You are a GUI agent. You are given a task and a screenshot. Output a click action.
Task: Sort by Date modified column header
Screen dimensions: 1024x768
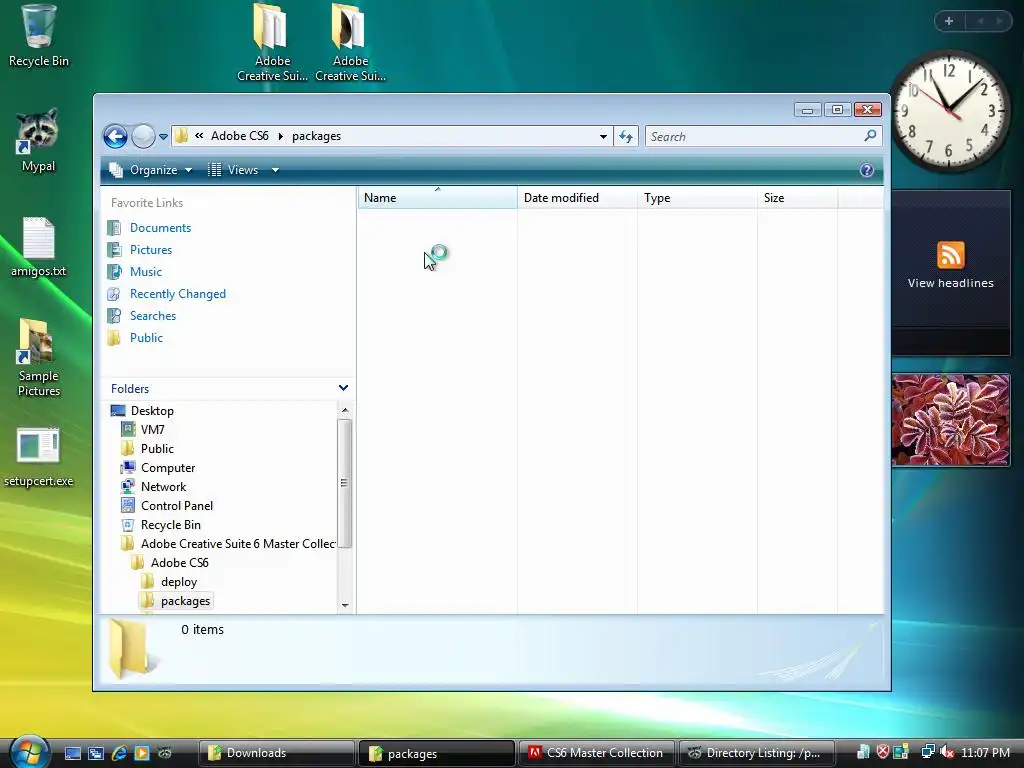[x=577, y=198]
